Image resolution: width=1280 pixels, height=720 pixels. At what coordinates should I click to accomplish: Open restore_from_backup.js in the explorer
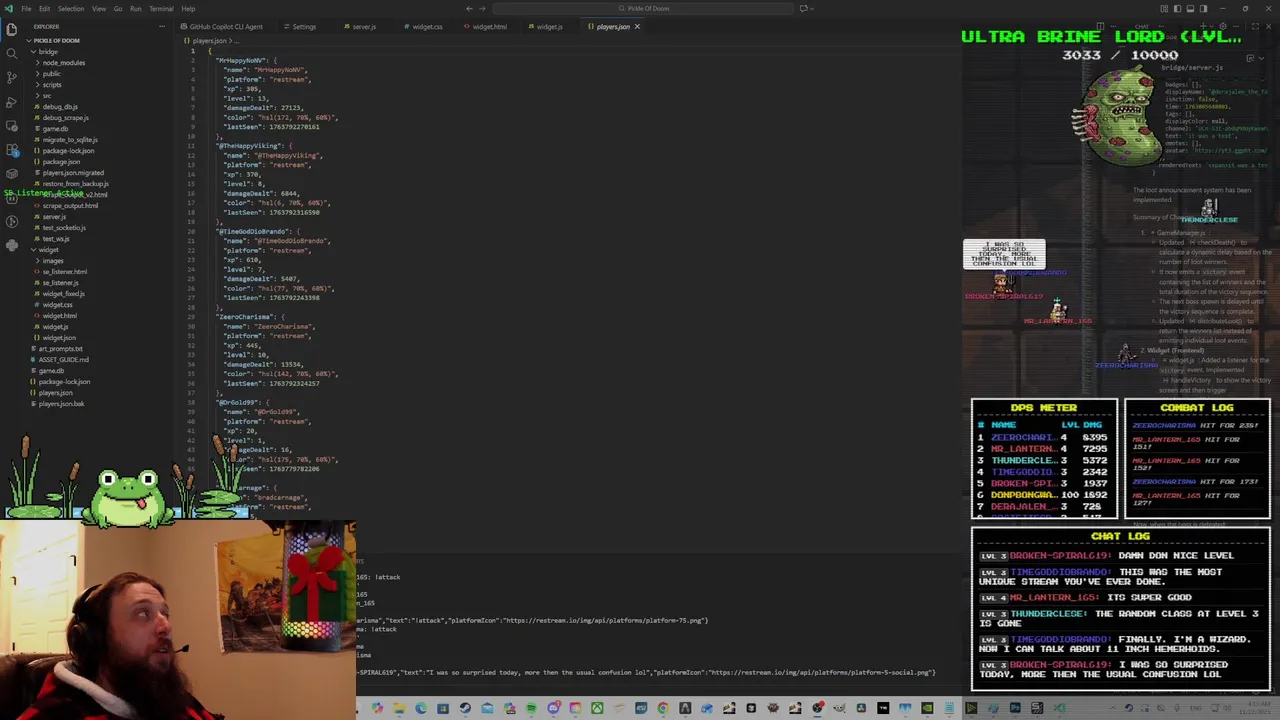pyautogui.click(x=75, y=183)
